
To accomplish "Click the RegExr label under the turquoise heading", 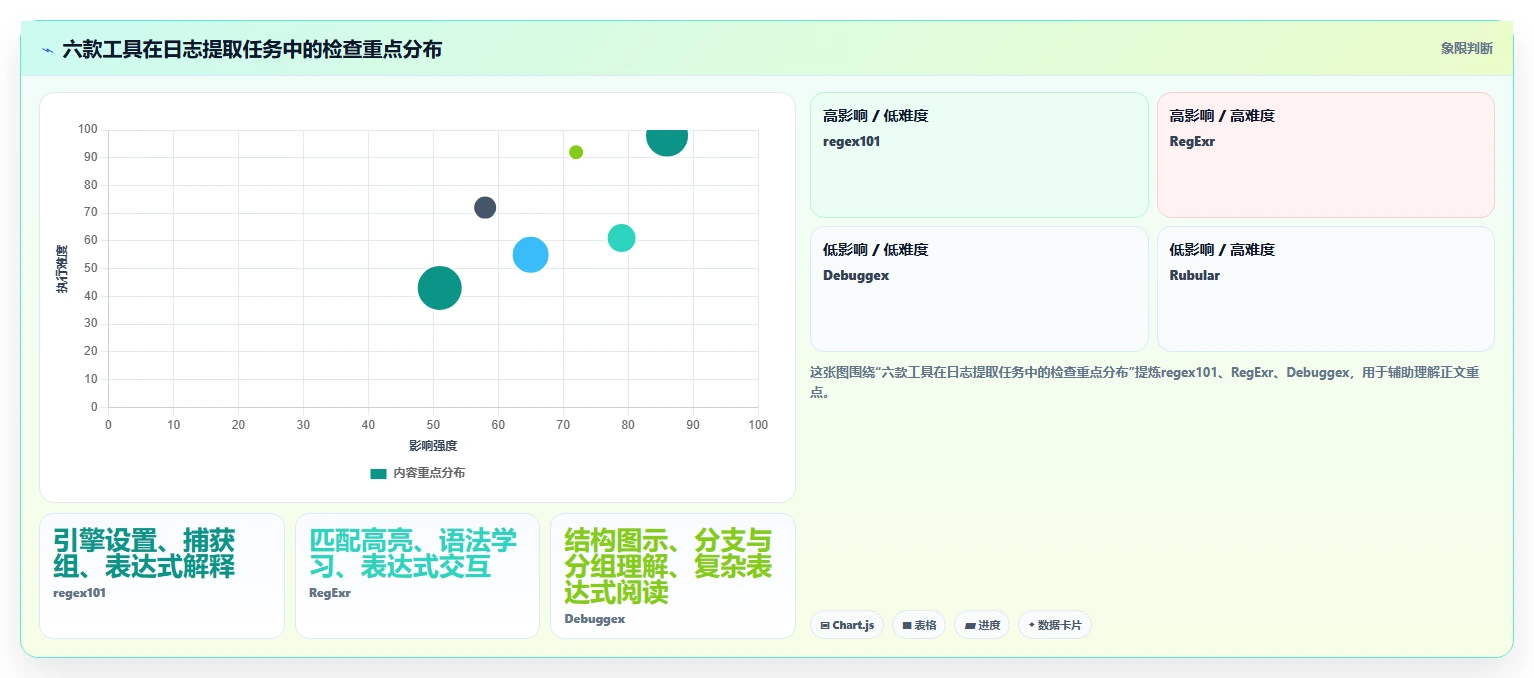I will tap(330, 593).
